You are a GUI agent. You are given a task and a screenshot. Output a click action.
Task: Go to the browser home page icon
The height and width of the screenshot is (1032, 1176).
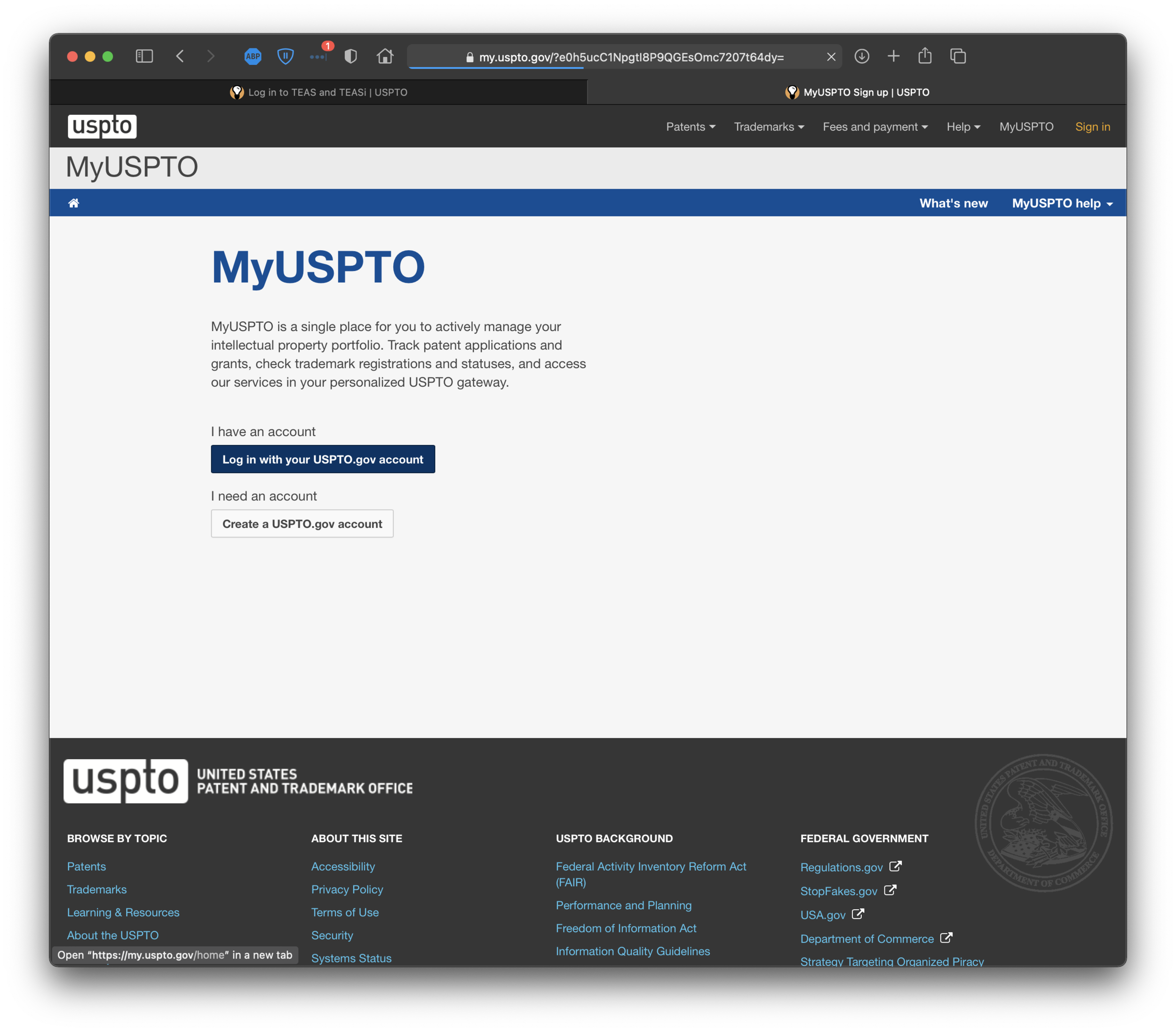[385, 56]
